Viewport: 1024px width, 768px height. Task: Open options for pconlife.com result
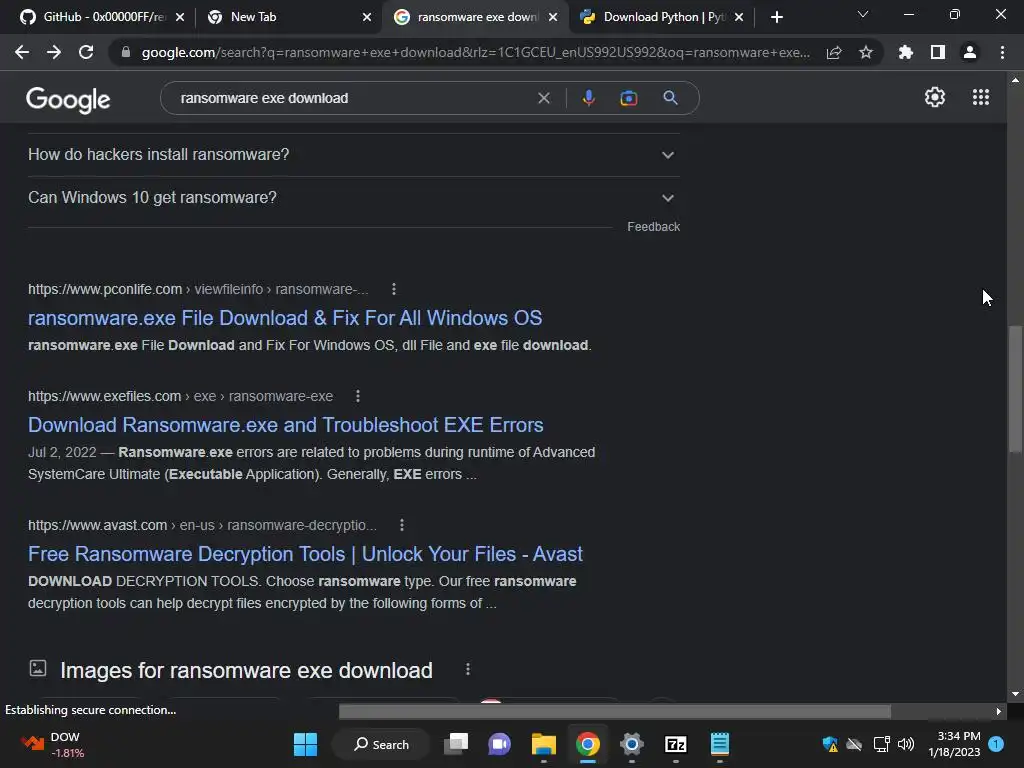pyautogui.click(x=394, y=289)
